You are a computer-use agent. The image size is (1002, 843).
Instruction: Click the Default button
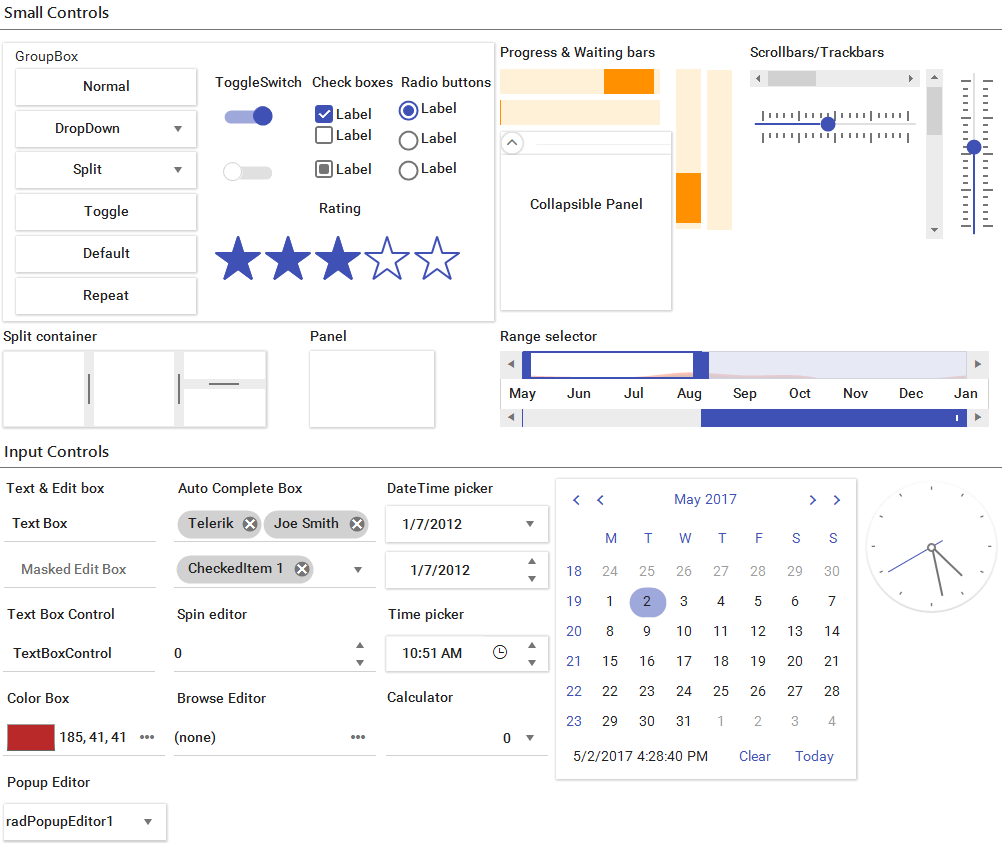(x=106, y=253)
